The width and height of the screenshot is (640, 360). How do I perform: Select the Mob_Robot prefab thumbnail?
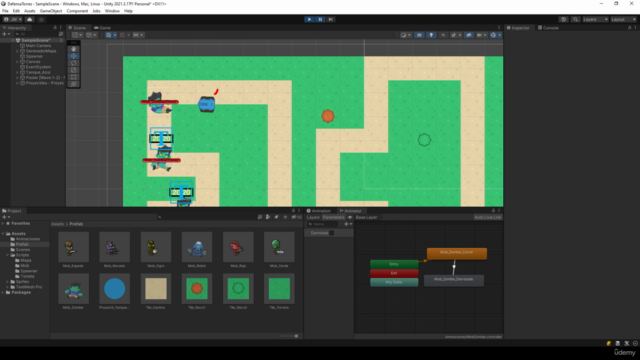click(197, 247)
